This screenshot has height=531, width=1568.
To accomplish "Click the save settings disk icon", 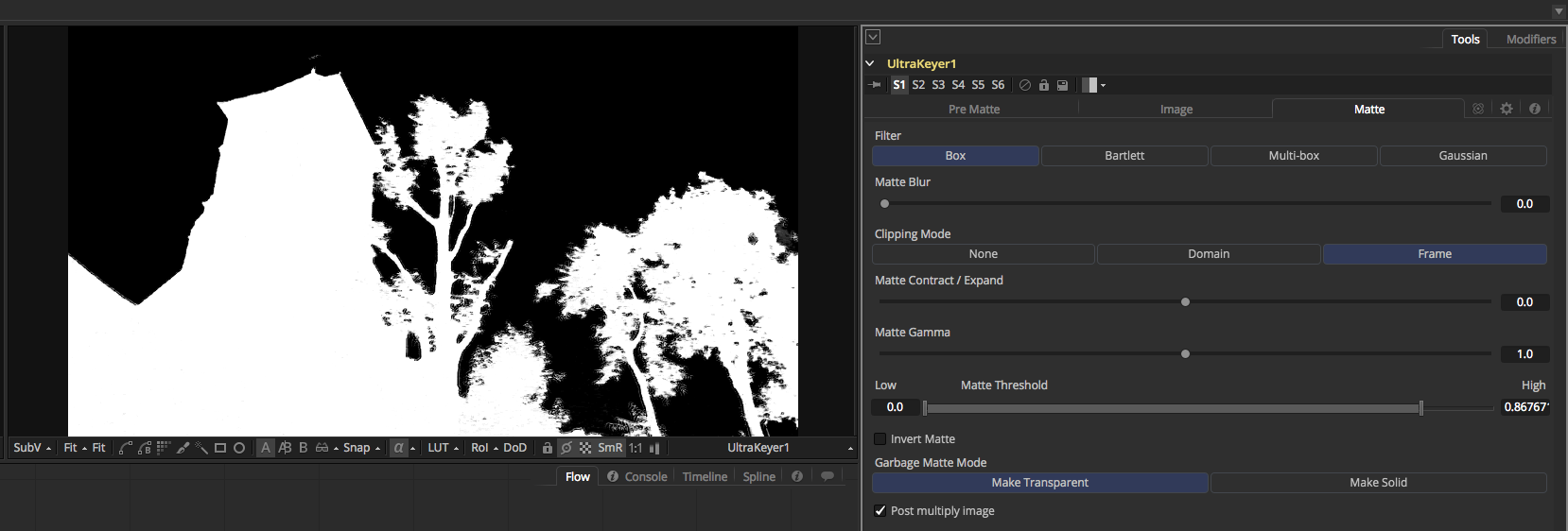I will click(1062, 85).
